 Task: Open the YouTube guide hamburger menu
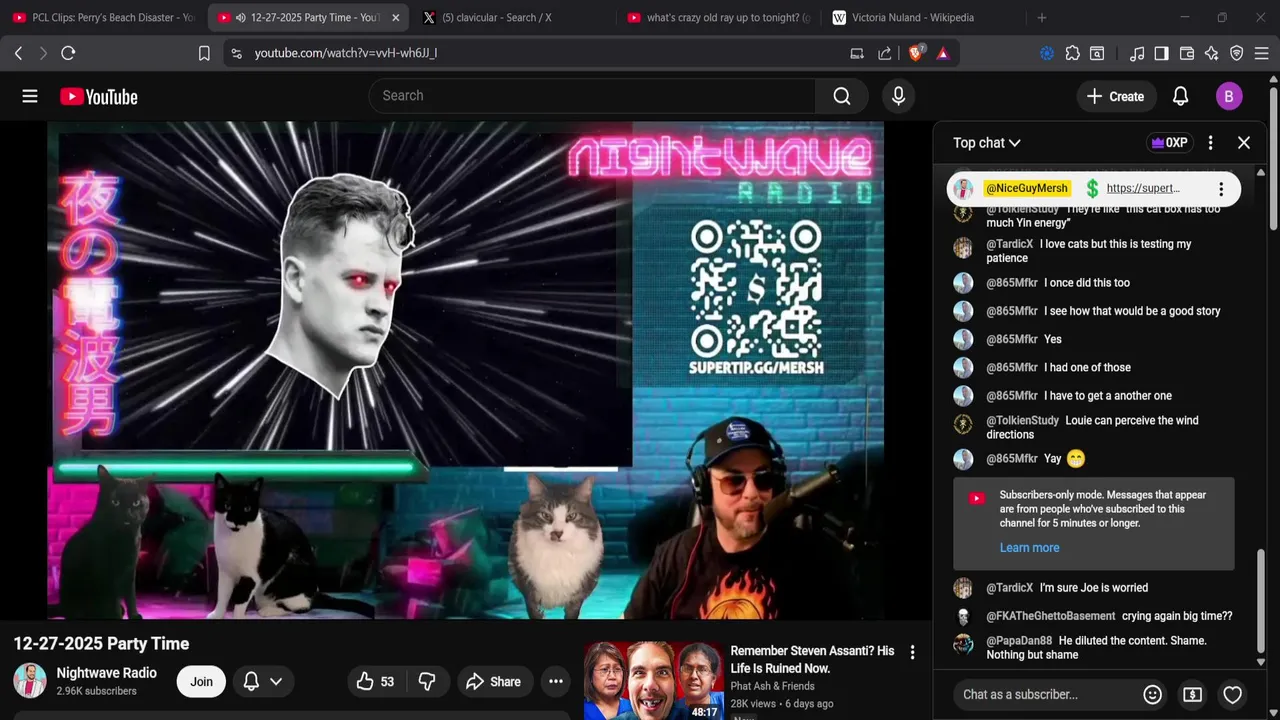coord(30,96)
